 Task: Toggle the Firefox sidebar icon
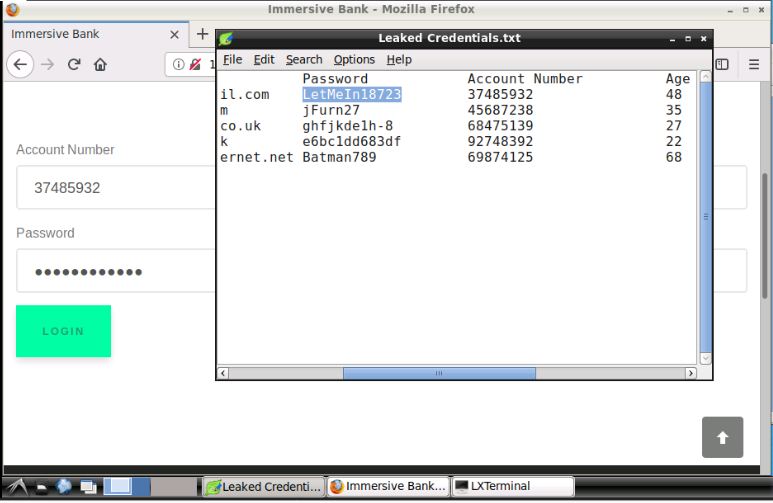[722, 64]
